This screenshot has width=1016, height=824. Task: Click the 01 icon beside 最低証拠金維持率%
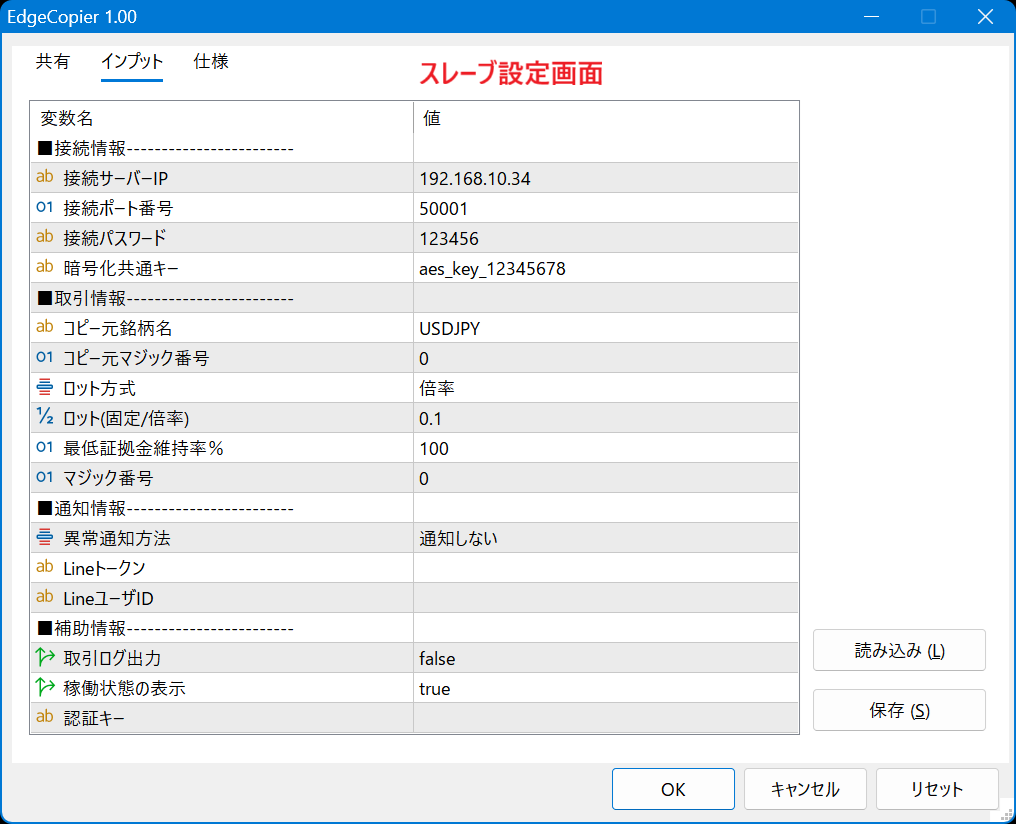point(45,447)
